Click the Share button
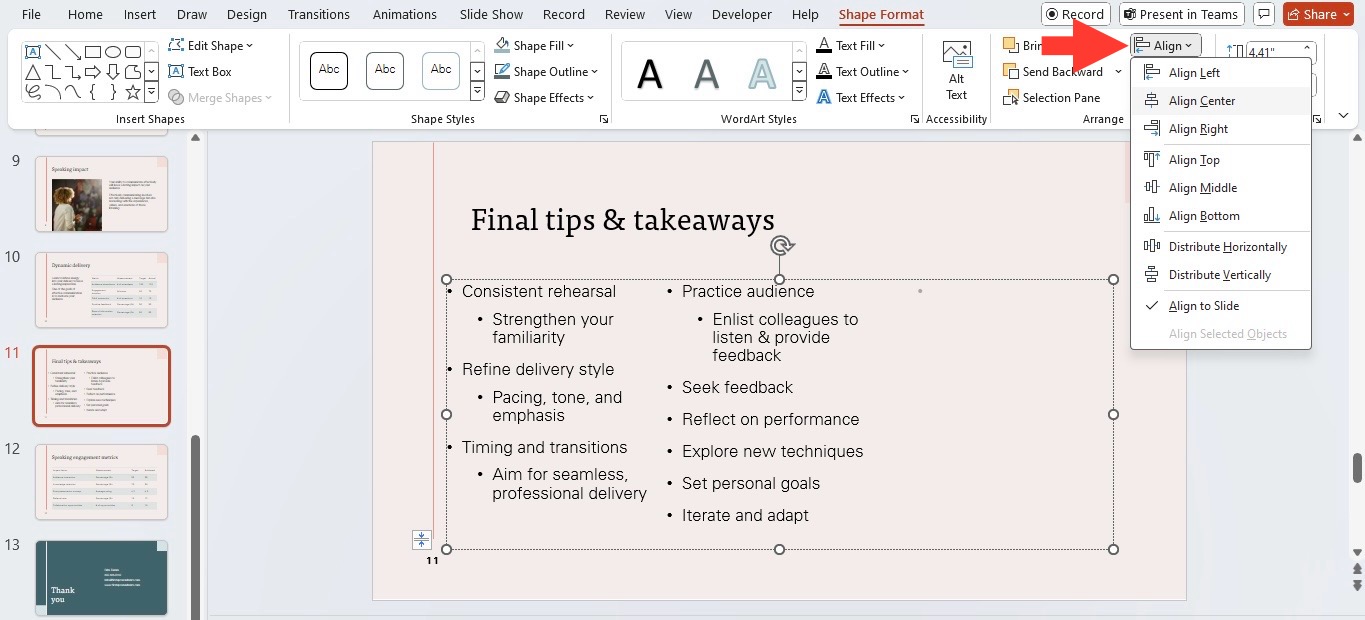This screenshot has width=1365, height=620. [x=1319, y=14]
